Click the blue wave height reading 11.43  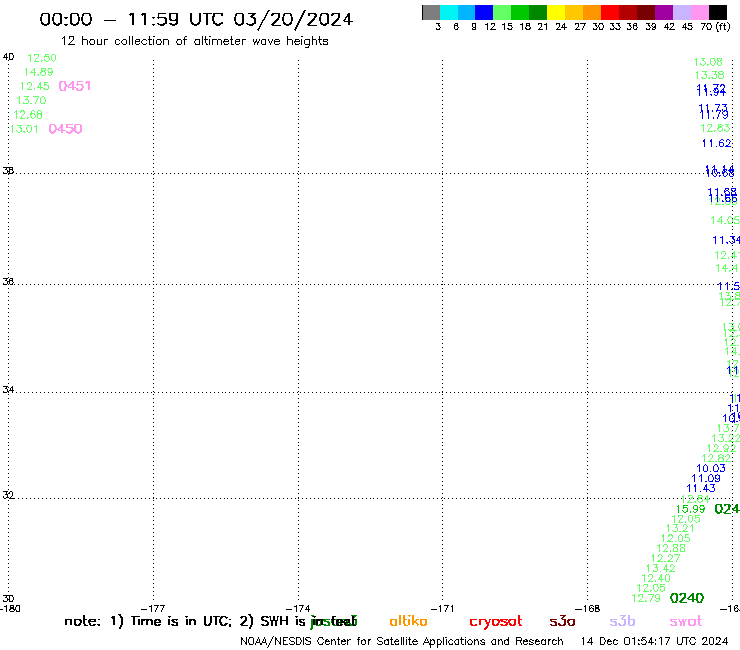(701, 488)
